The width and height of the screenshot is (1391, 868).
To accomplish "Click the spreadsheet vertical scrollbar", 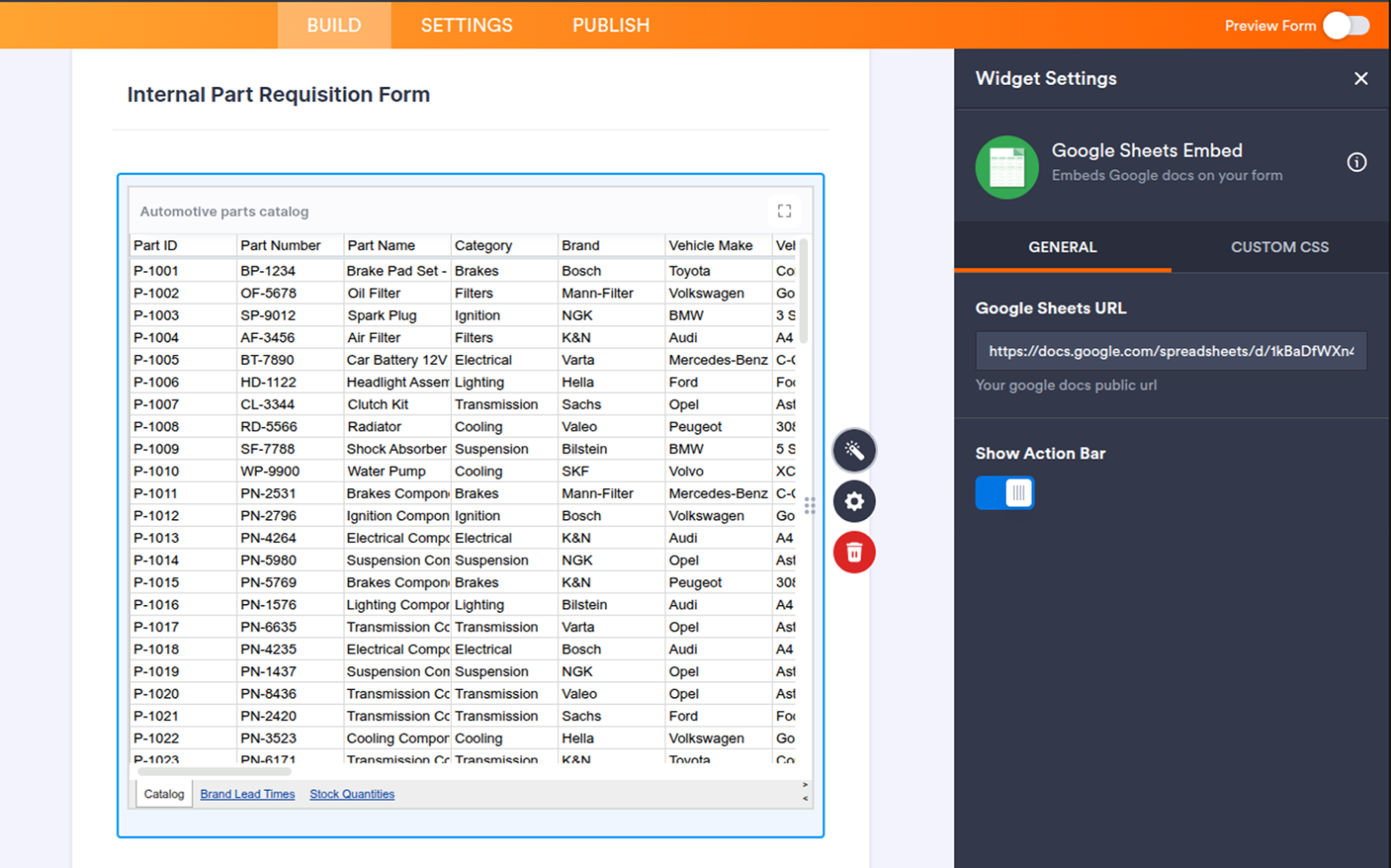I will [804, 291].
